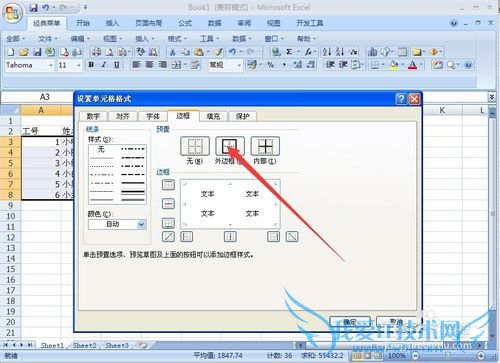Image resolution: width=500 pixels, height=363 pixels.
Task: Toggle the top border button
Action: [x=168, y=185]
